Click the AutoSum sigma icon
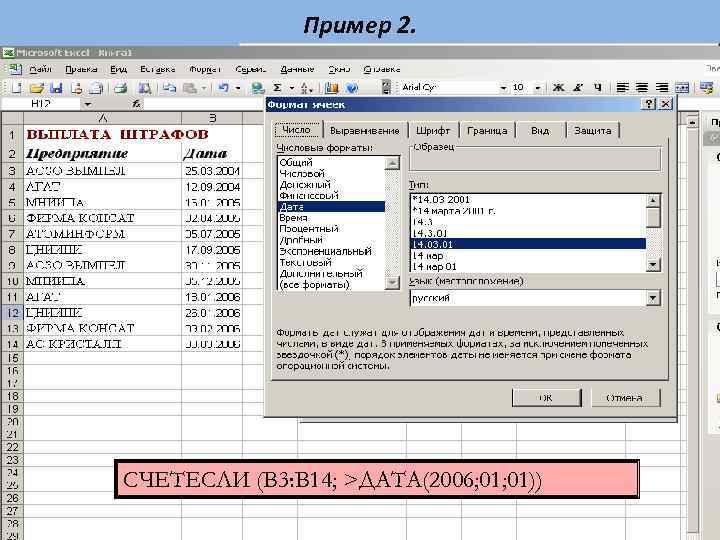Image resolution: width=720 pixels, height=540 pixels. (277, 87)
